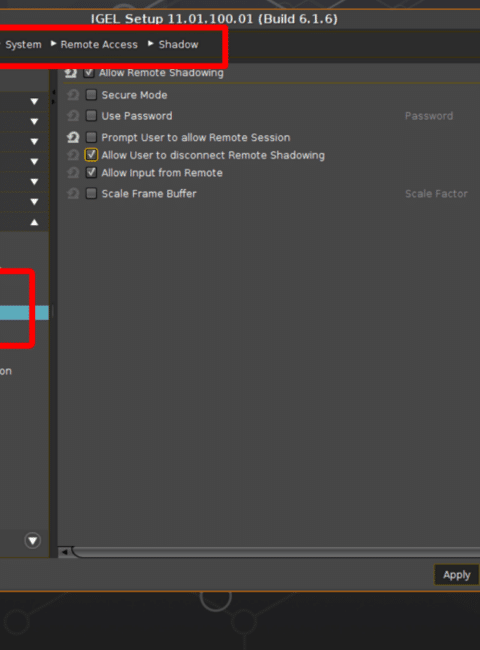Viewport: 480px width, 650px height.
Task: Reset icon beside Allow Input from Remote
Action: click(73, 172)
